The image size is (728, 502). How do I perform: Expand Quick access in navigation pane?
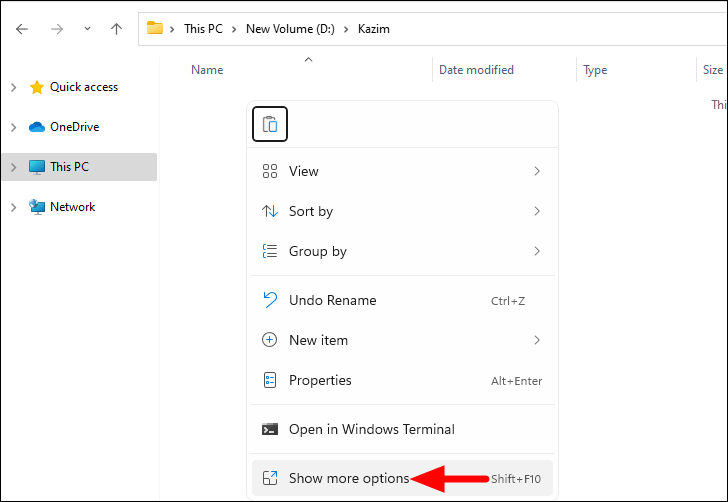coord(13,87)
